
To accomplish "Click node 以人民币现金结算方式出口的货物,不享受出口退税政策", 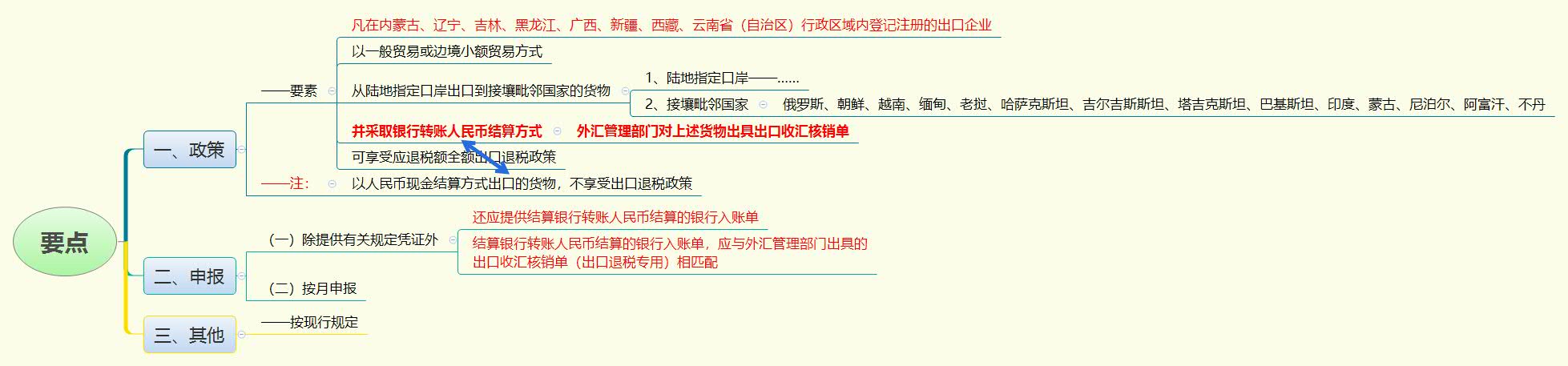I will point(522,183).
